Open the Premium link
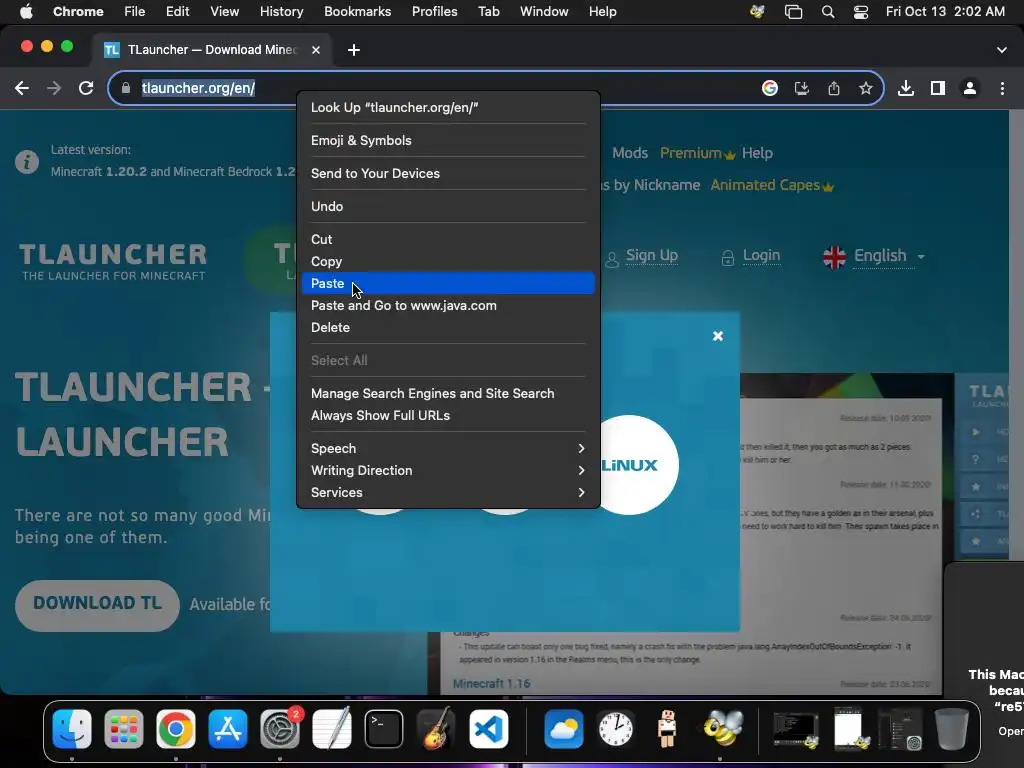The image size is (1024, 768). tap(697, 153)
